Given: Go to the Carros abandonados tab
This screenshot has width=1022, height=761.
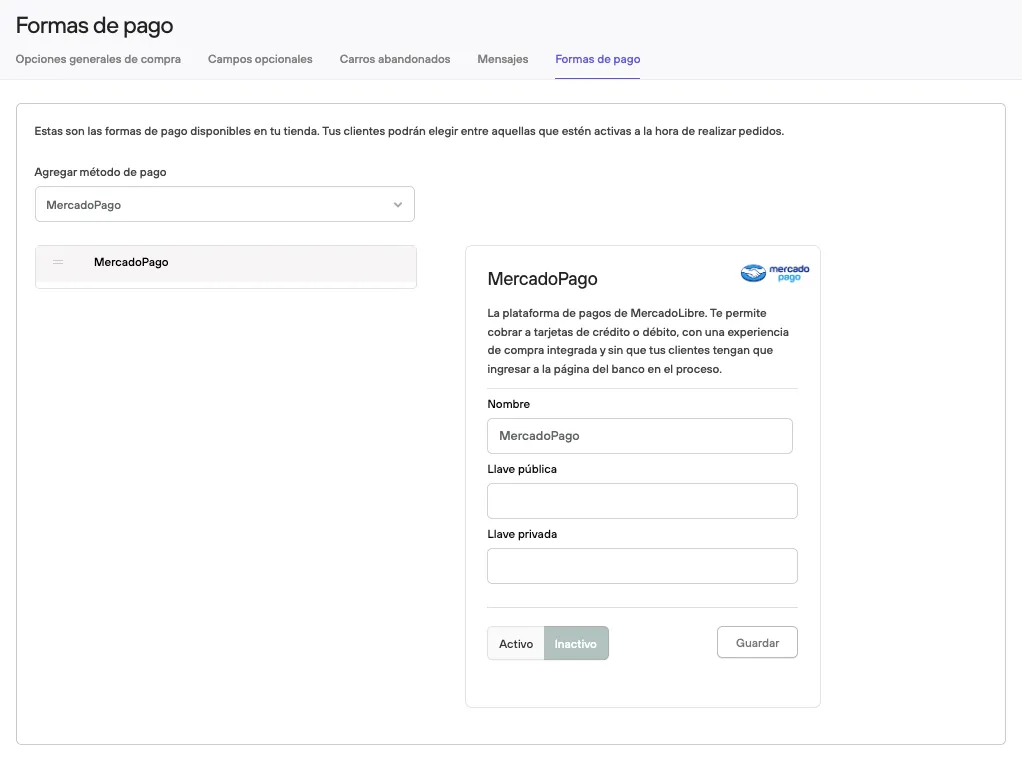Looking at the screenshot, I should click(x=395, y=59).
